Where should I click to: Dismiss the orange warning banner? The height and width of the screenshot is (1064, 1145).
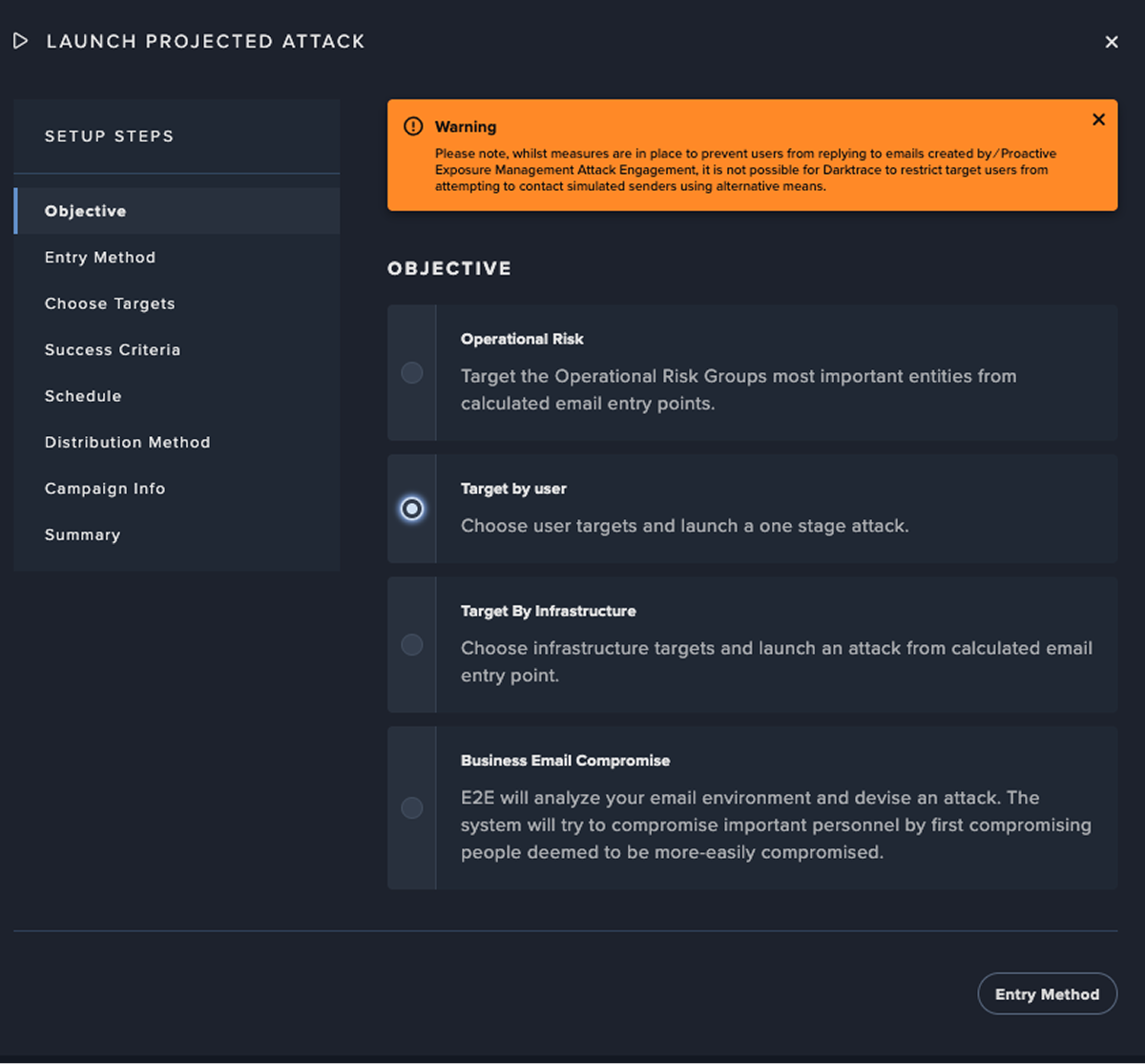1098,120
